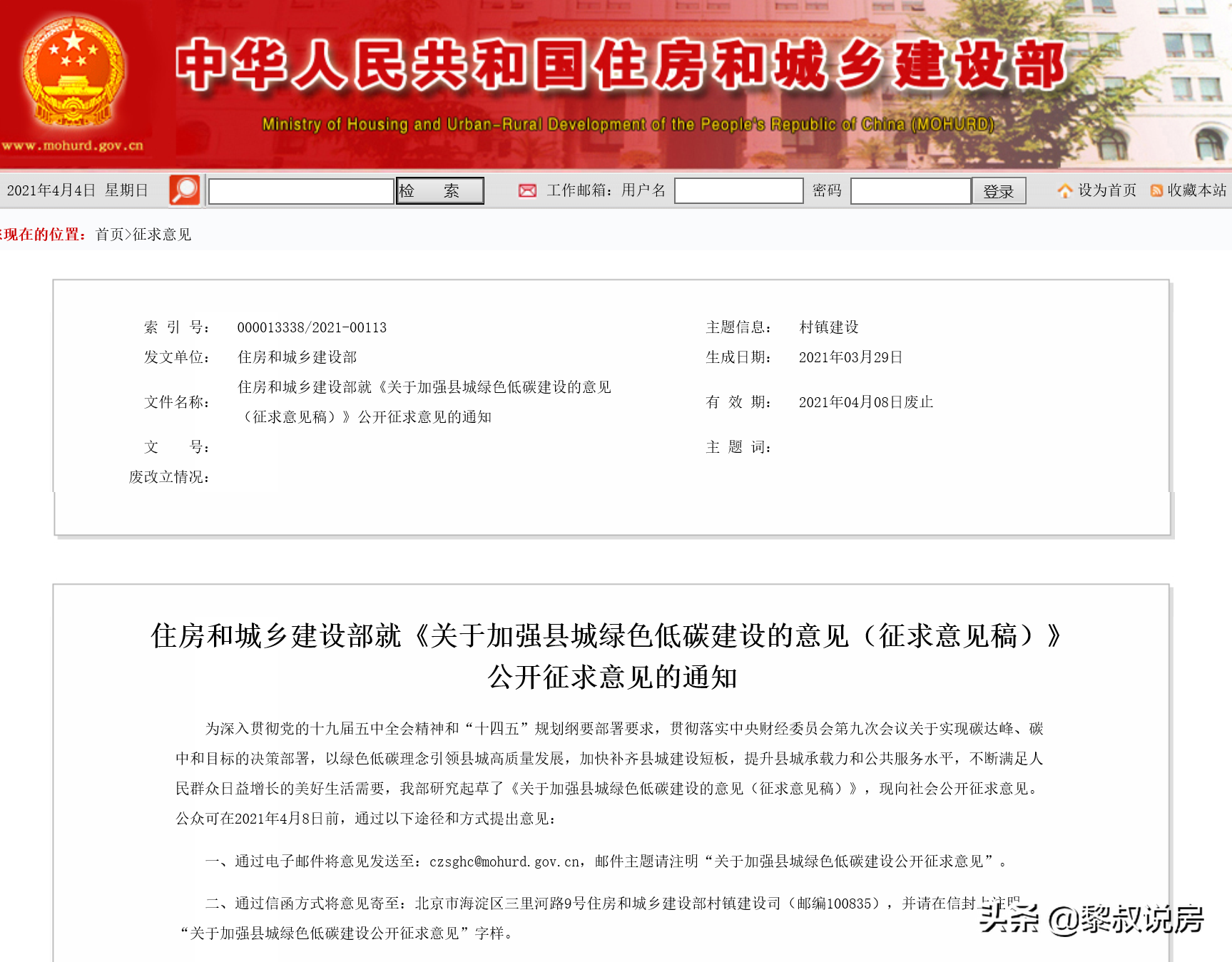Screen dimensions: 1232x962
Task: Click the 检索 search button
Action: click(439, 190)
